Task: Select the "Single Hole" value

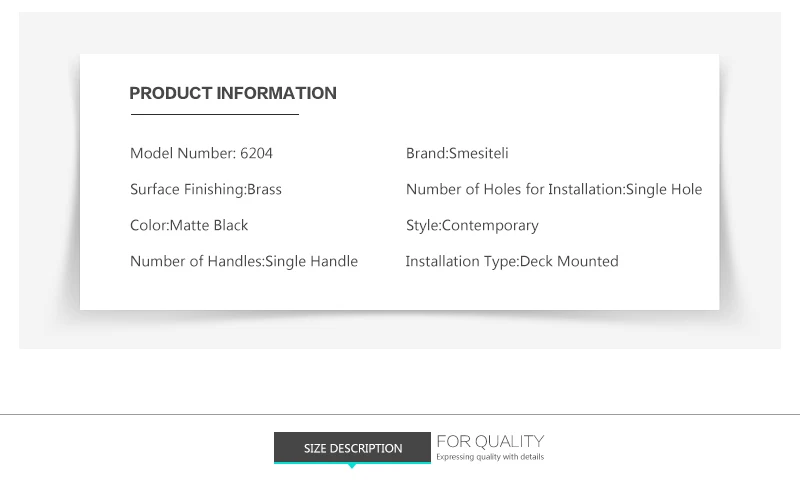Action: click(x=664, y=190)
